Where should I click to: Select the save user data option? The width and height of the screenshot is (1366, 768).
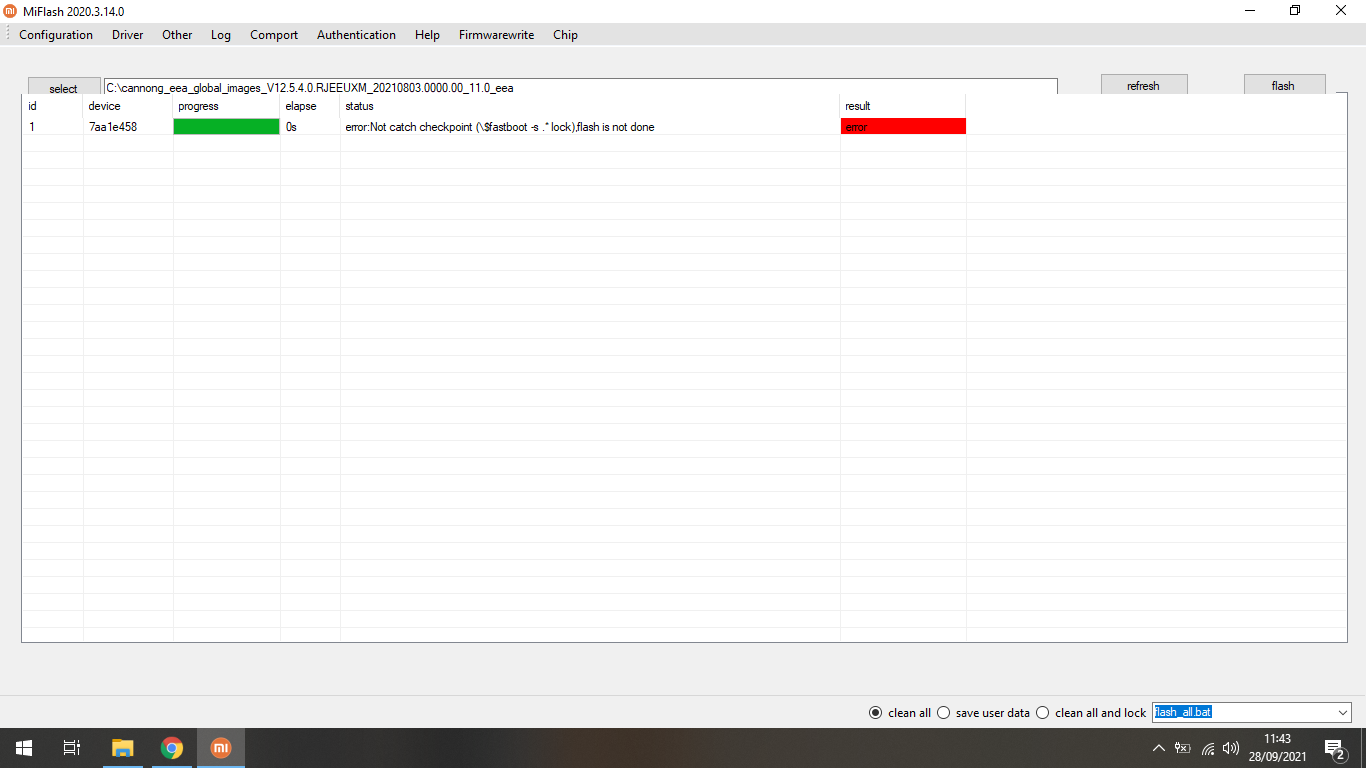pos(983,713)
